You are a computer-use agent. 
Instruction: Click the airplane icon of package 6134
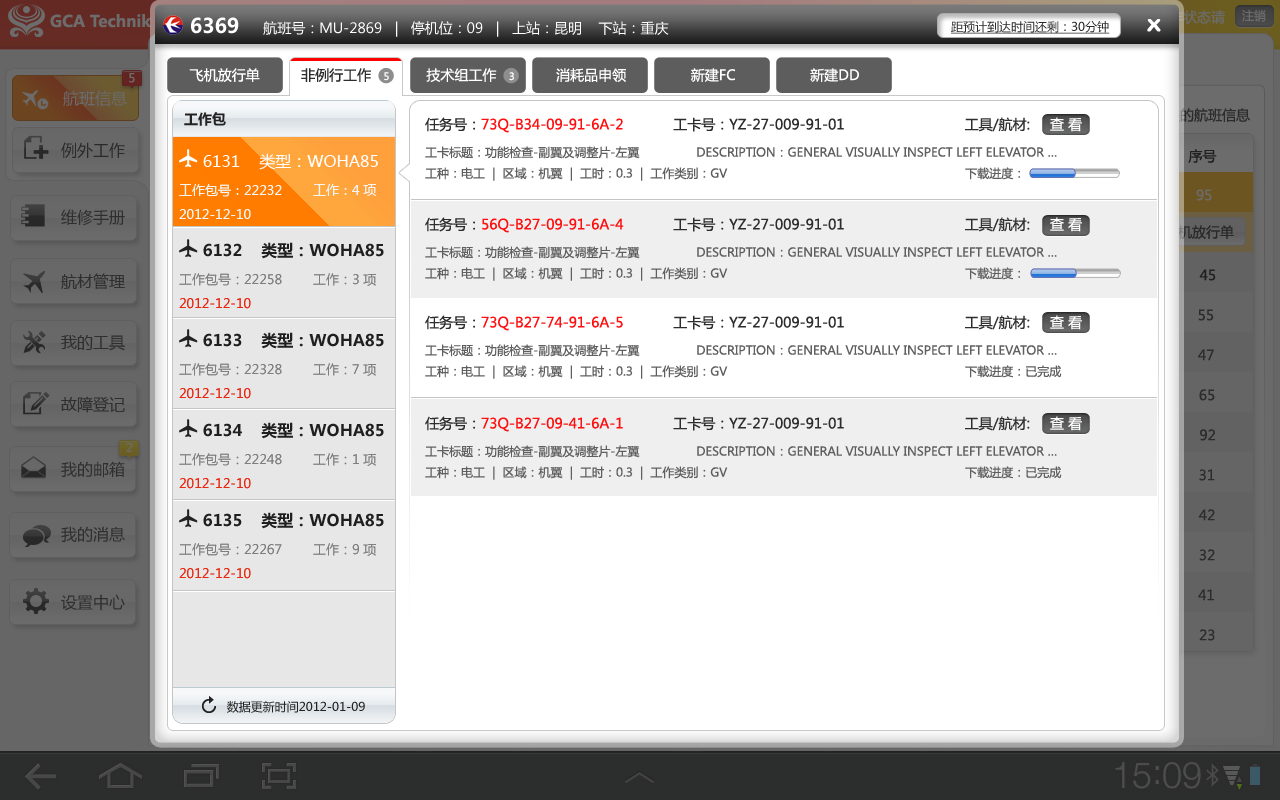point(188,428)
